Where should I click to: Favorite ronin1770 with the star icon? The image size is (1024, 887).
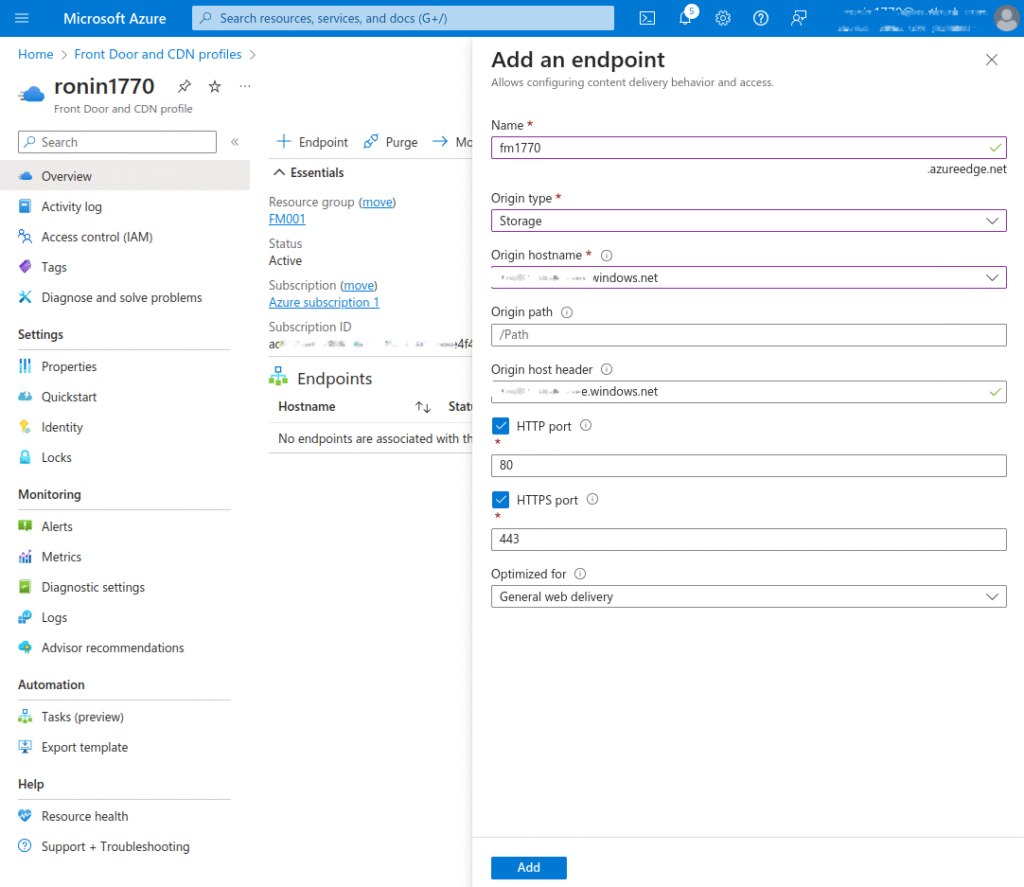pos(215,86)
